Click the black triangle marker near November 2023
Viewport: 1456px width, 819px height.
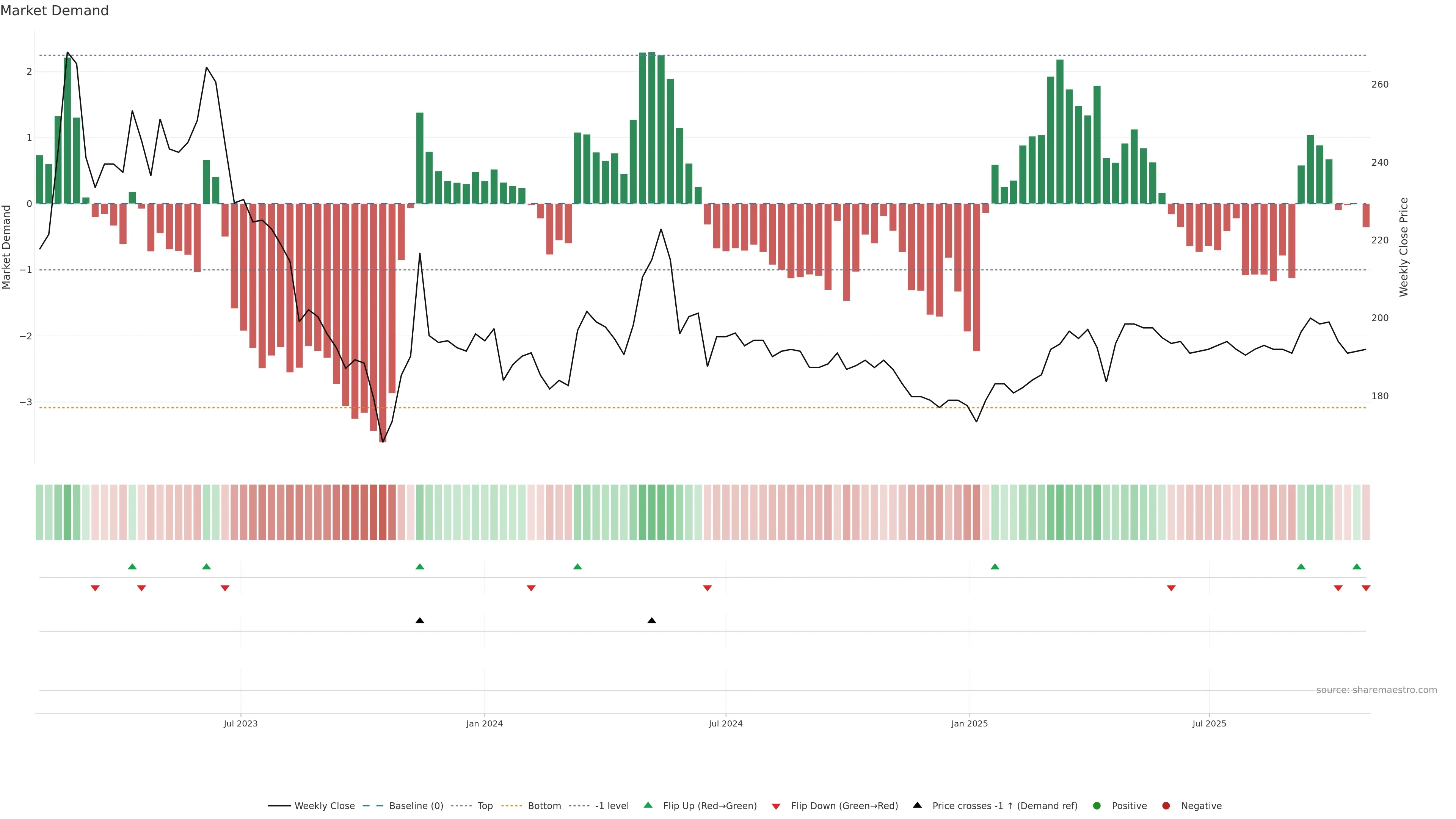419,621
